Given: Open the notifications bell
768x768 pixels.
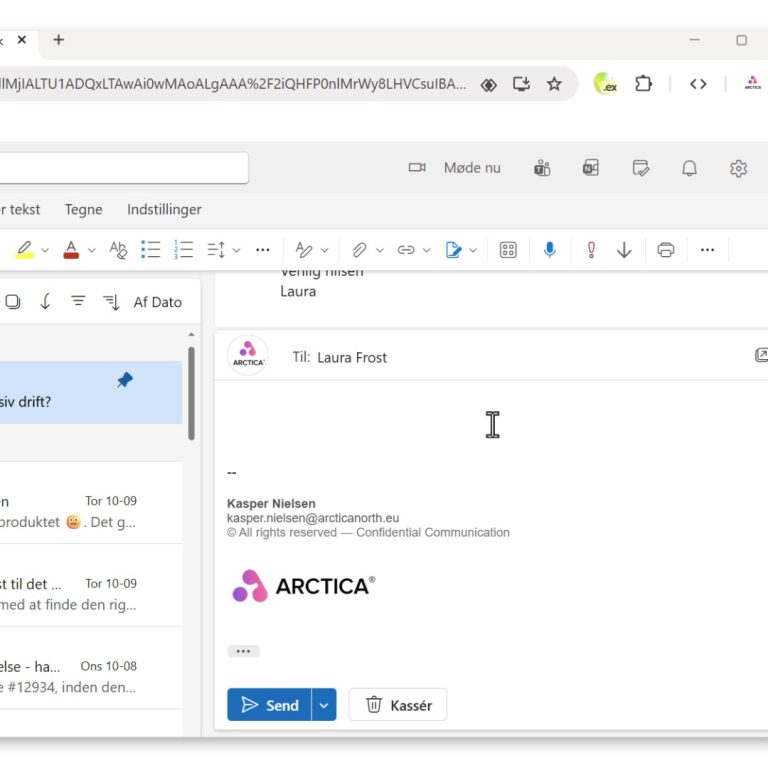Looking at the screenshot, I should pos(689,168).
